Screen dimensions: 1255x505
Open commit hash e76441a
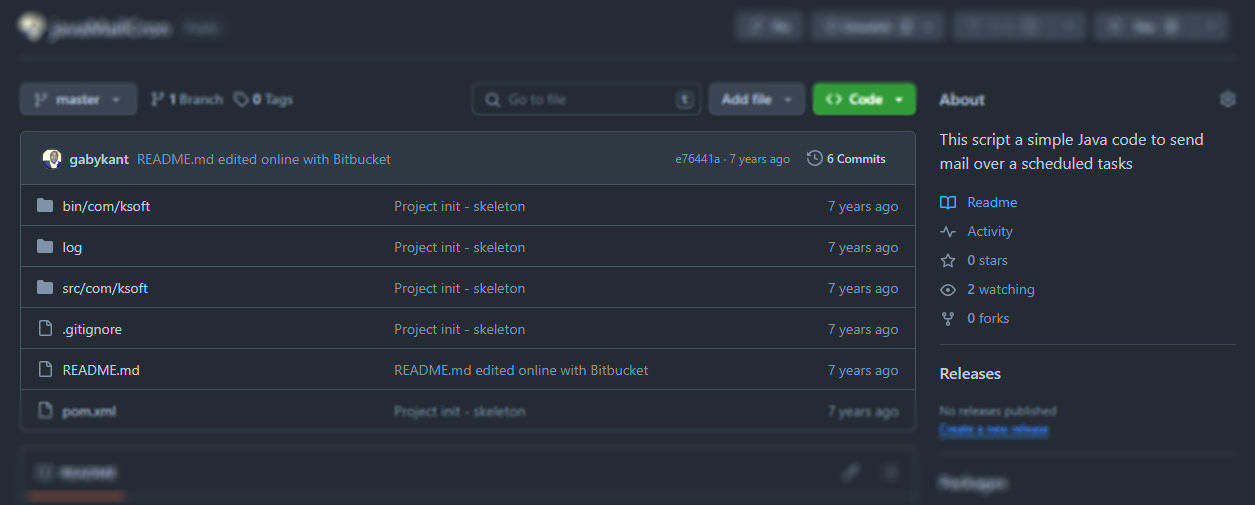697,159
